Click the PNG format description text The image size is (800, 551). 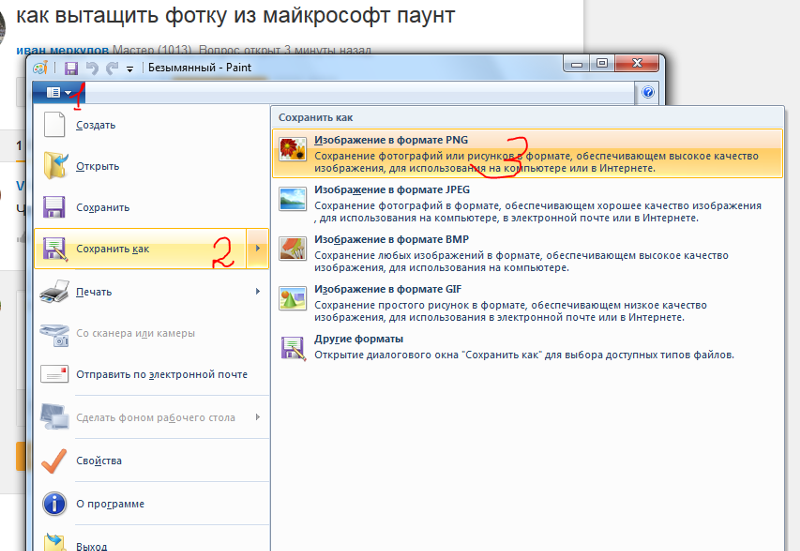536,162
